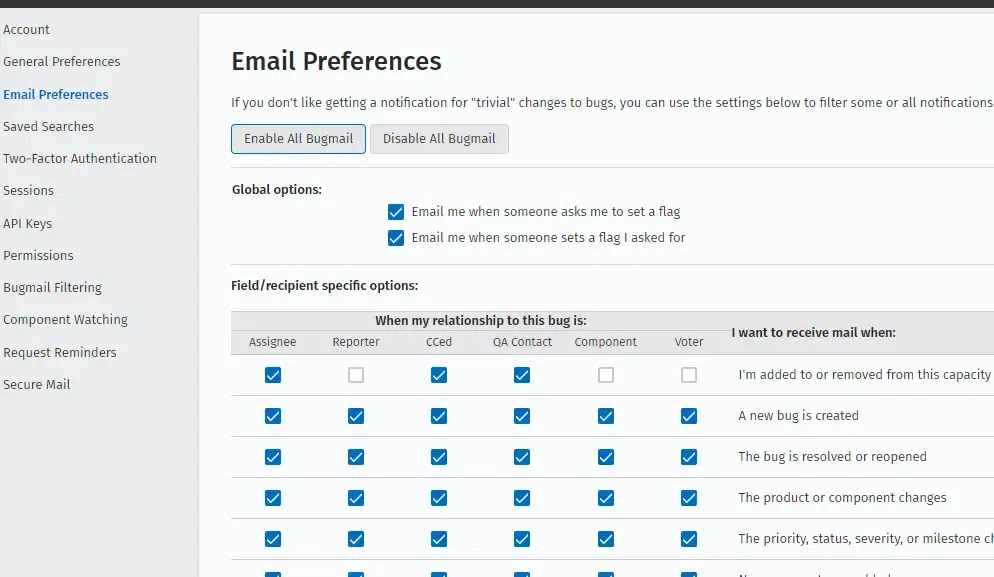
Task: Click Disable All Bugmail button
Action: [439, 139]
